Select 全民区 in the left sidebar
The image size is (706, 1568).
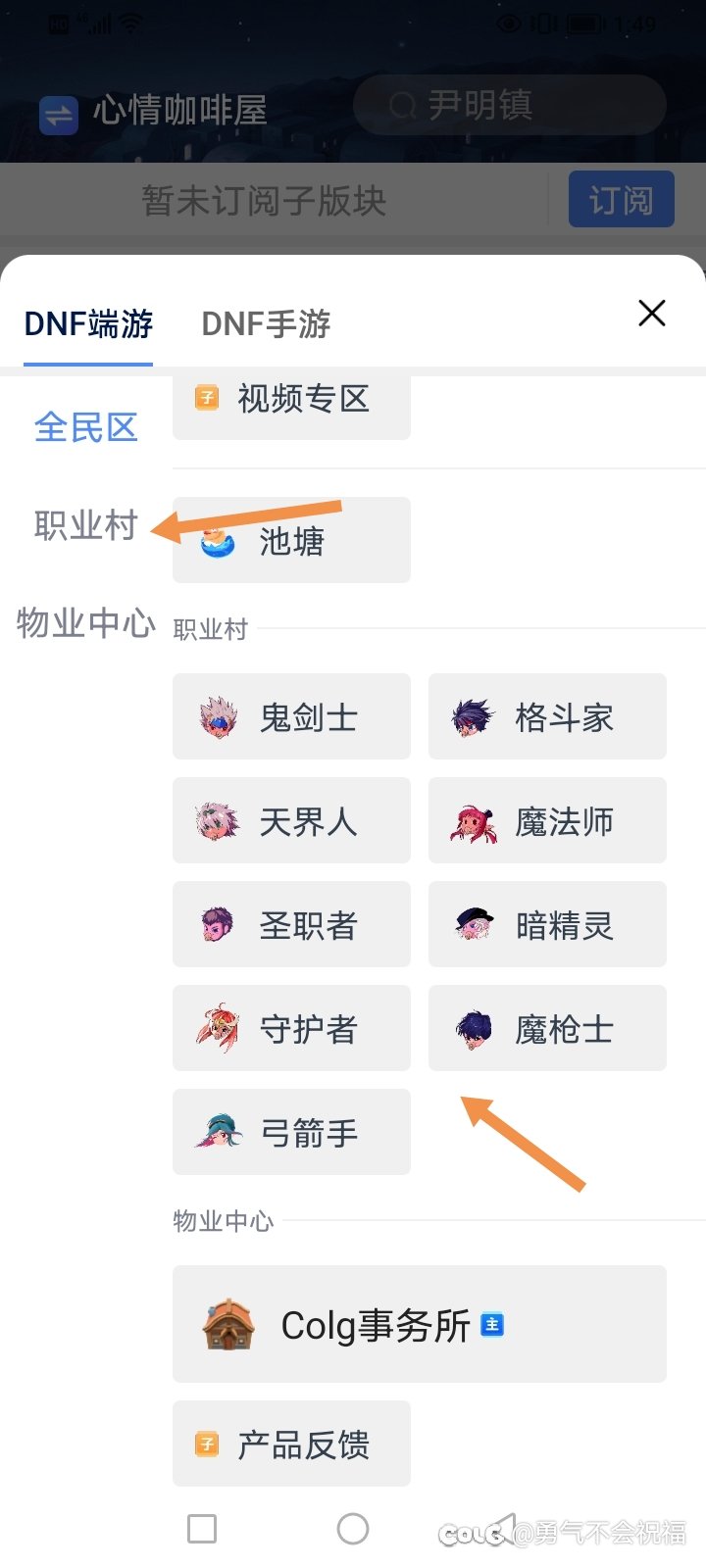pyautogui.click(x=85, y=427)
